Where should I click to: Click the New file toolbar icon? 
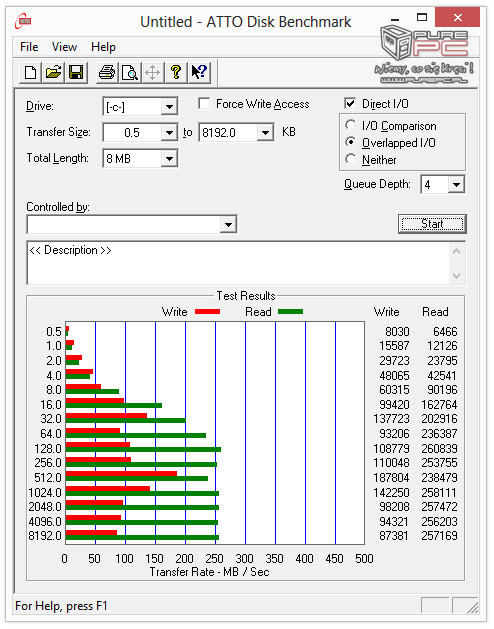click(30, 73)
